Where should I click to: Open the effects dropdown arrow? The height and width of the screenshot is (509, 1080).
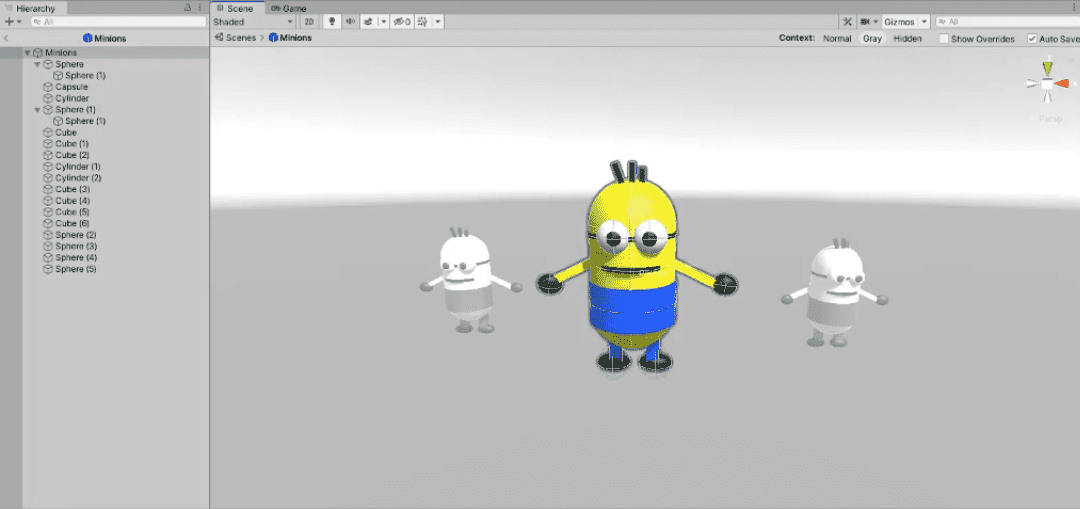tap(384, 22)
